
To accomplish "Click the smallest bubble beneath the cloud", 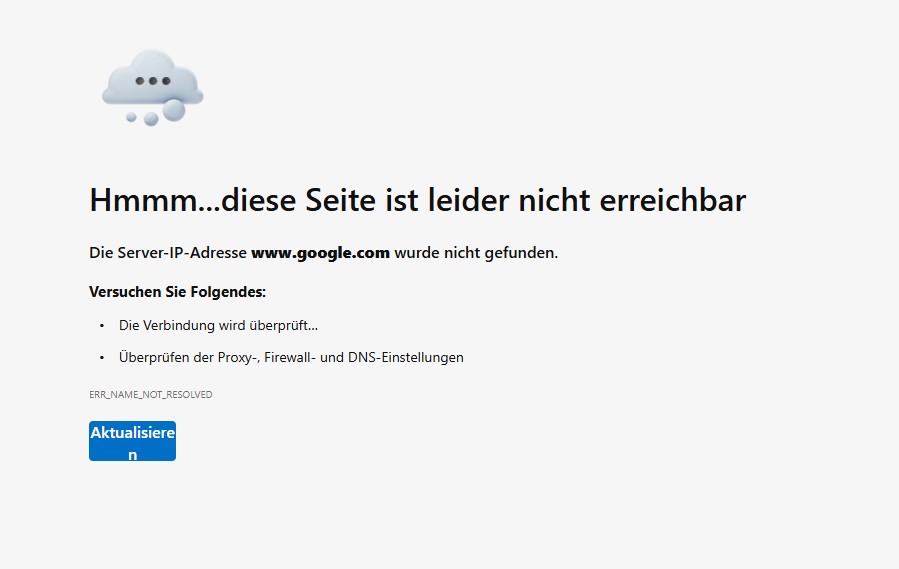I will coord(131,117).
